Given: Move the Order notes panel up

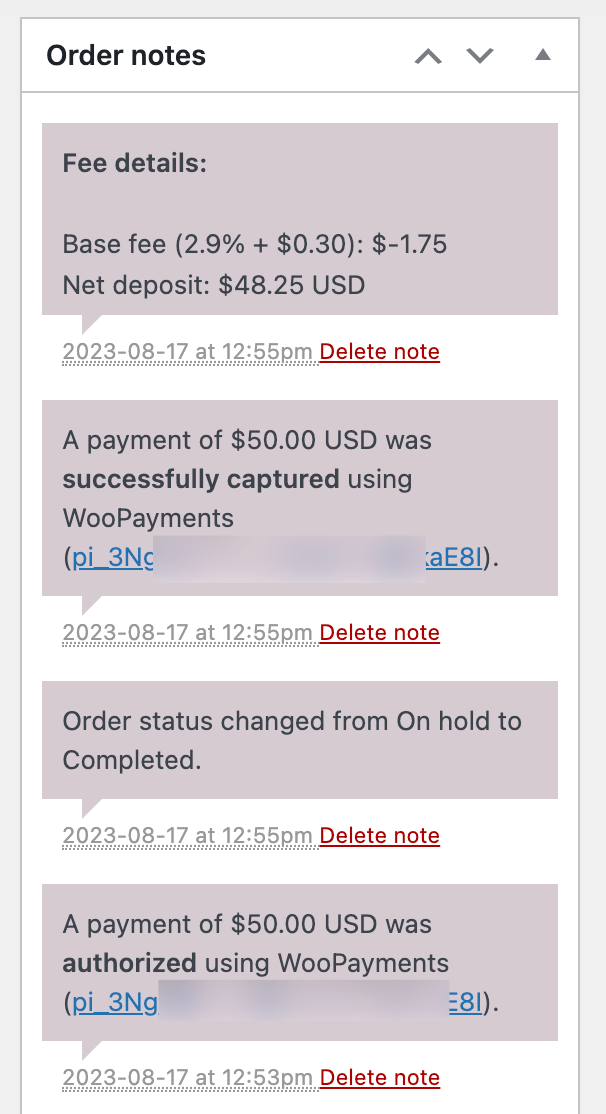Looking at the screenshot, I should pos(428,56).
